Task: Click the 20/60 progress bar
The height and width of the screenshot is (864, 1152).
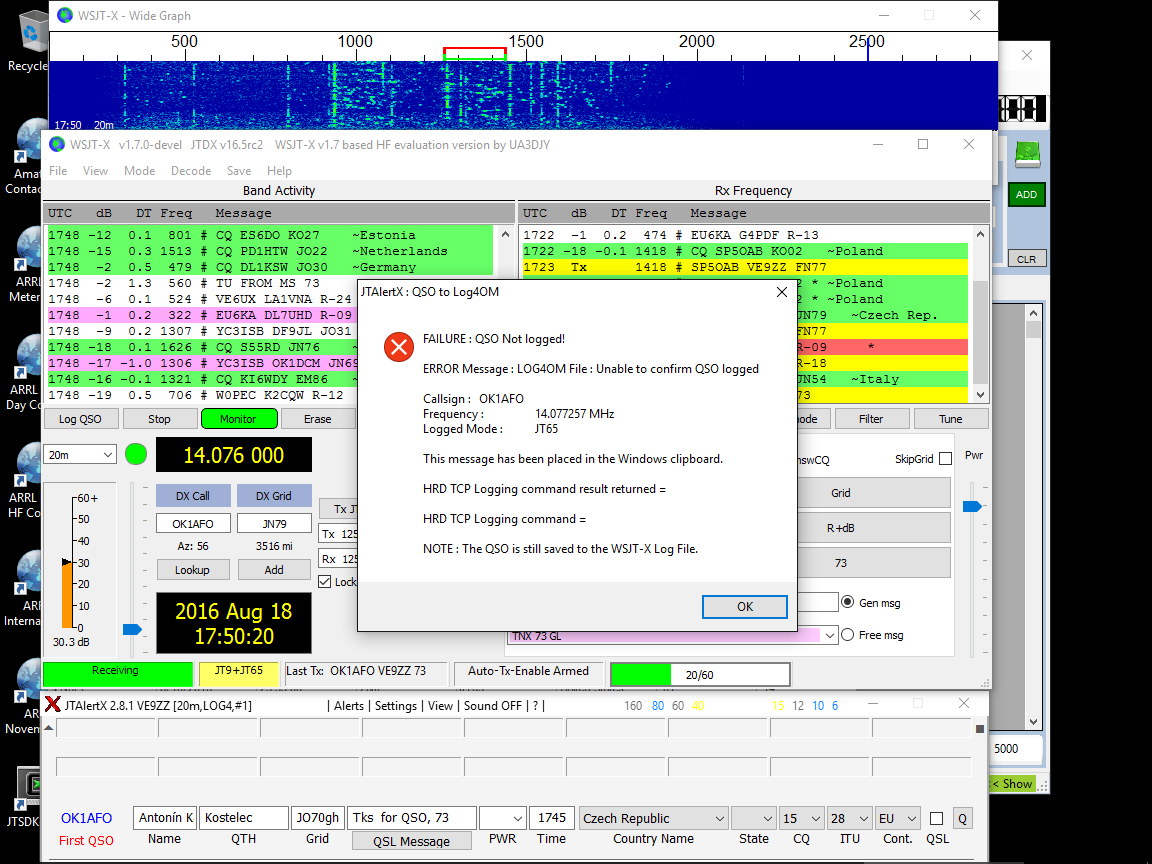Action: click(x=700, y=674)
